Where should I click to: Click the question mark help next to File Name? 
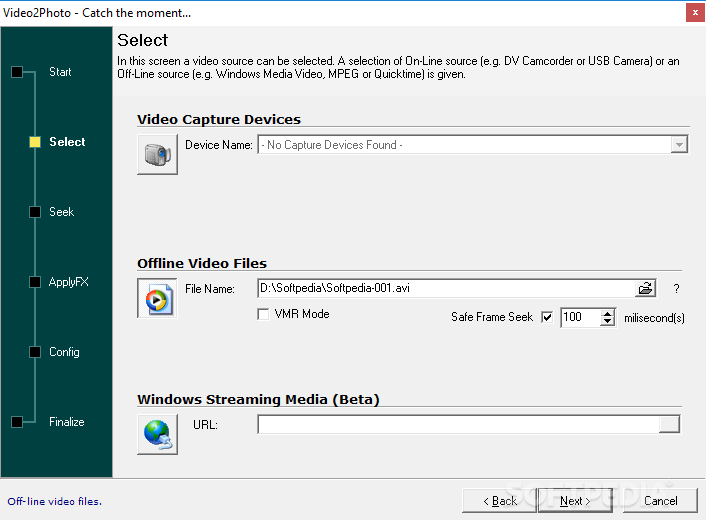pos(676,289)
